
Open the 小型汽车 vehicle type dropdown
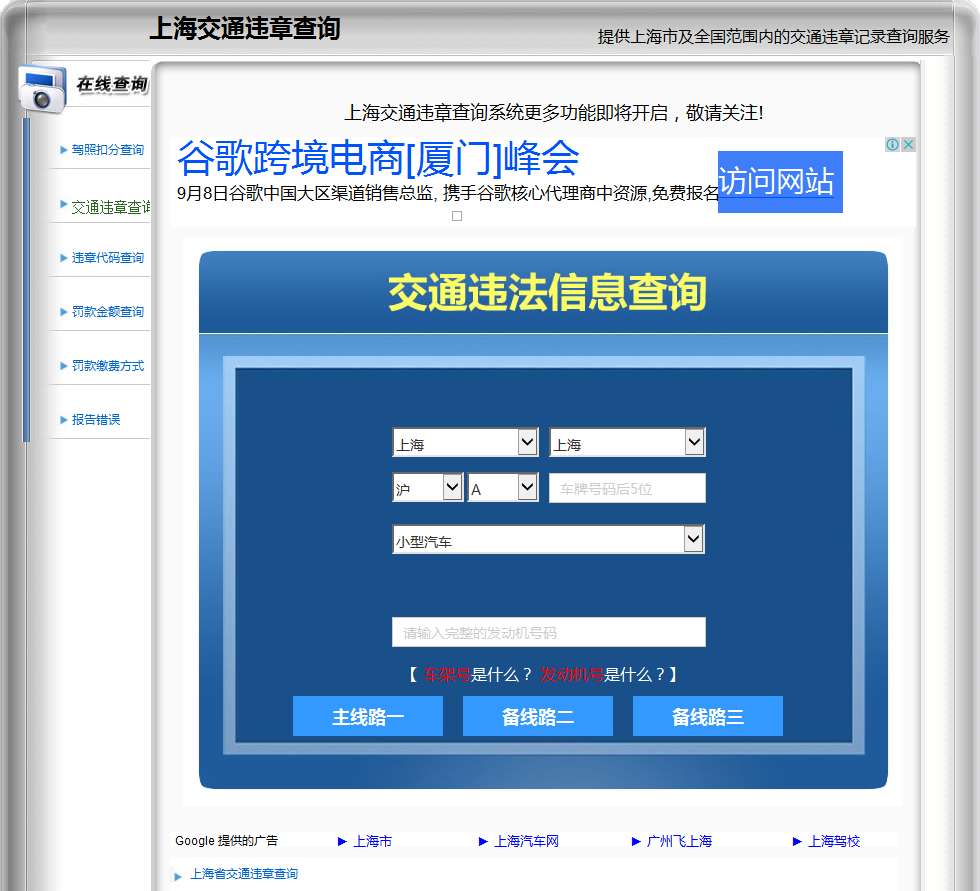tap(548, 539)
